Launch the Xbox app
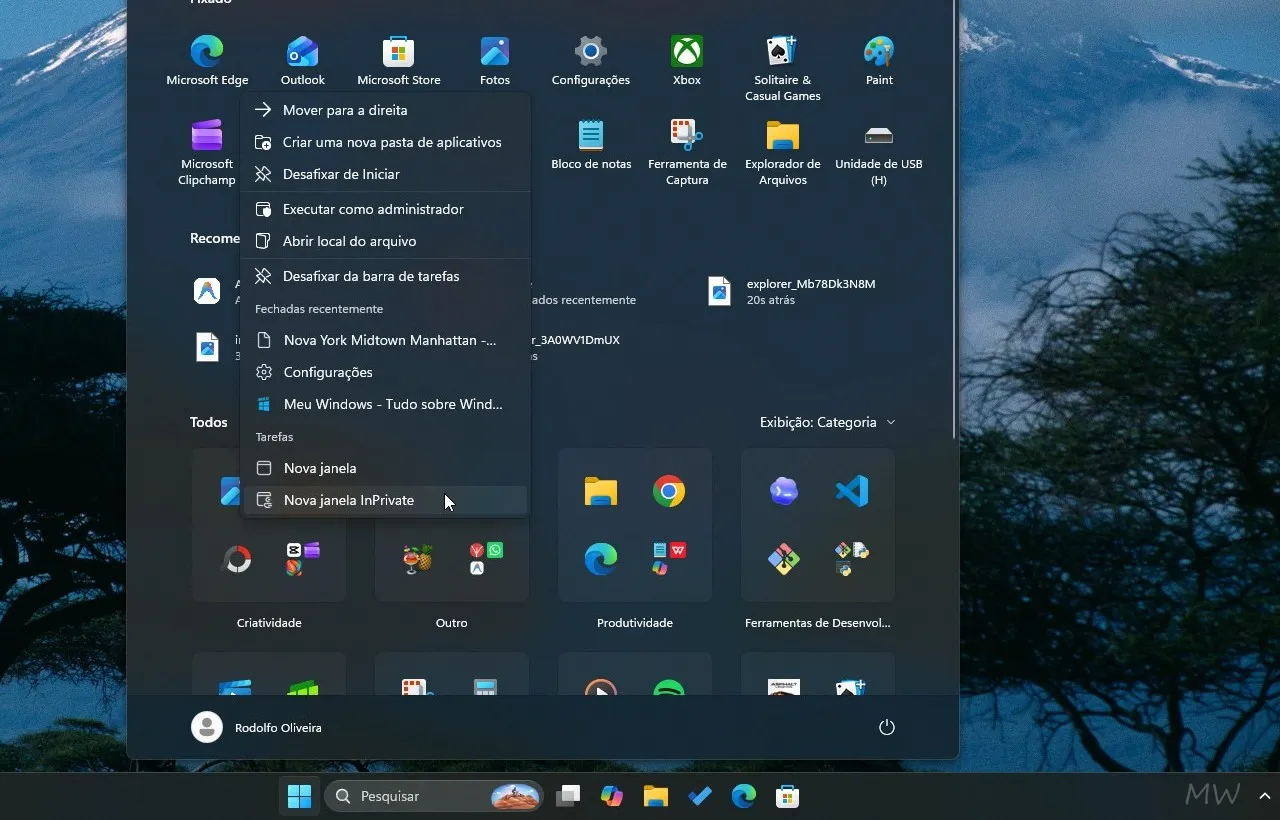The height and width of the screenshot is (820, 1280). [686, 61]
